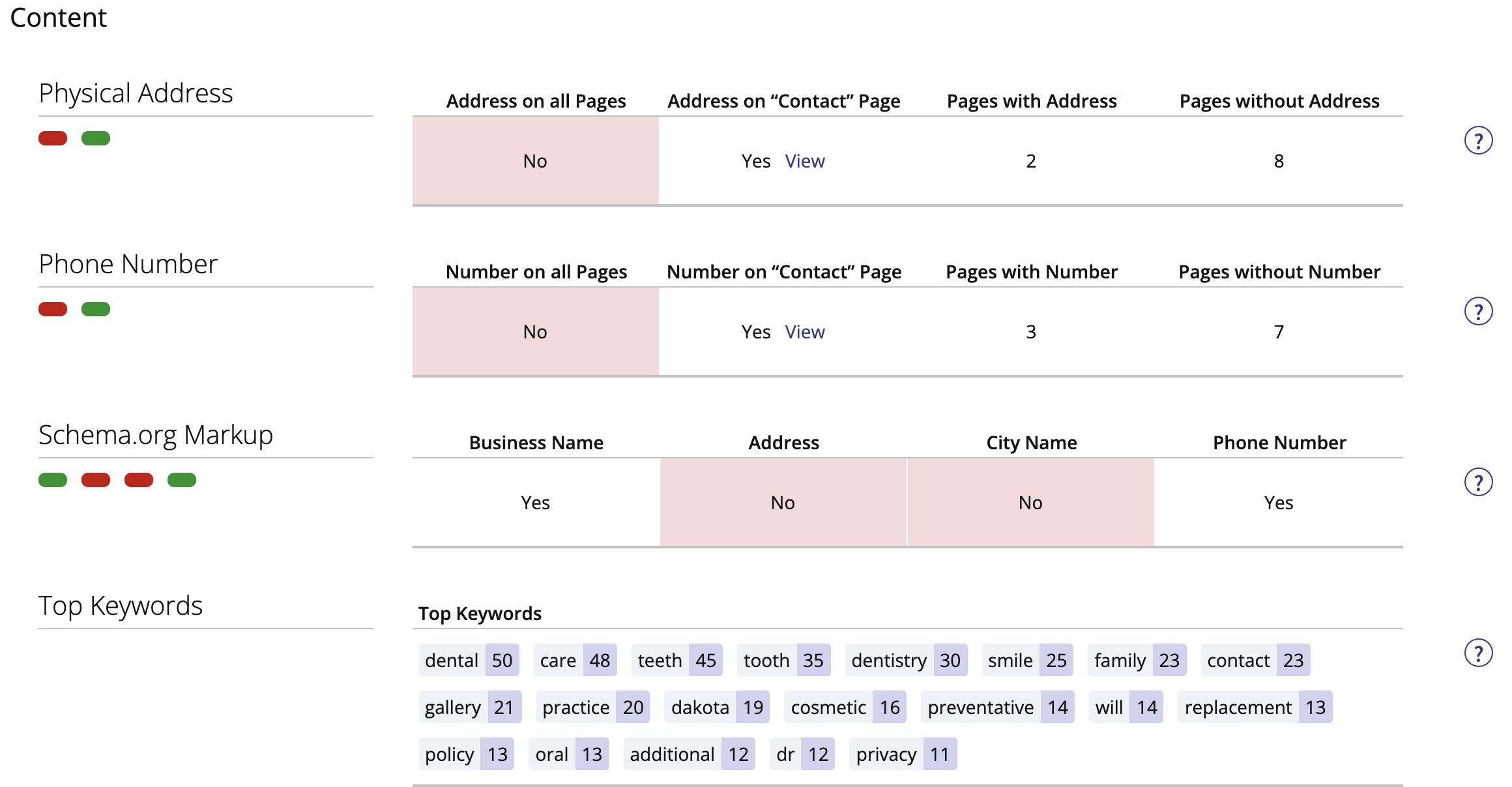This screenshot has height=787, width=1512.
Task: Click last green pill under Schema.org Markup
Action: tap(182, 480)
